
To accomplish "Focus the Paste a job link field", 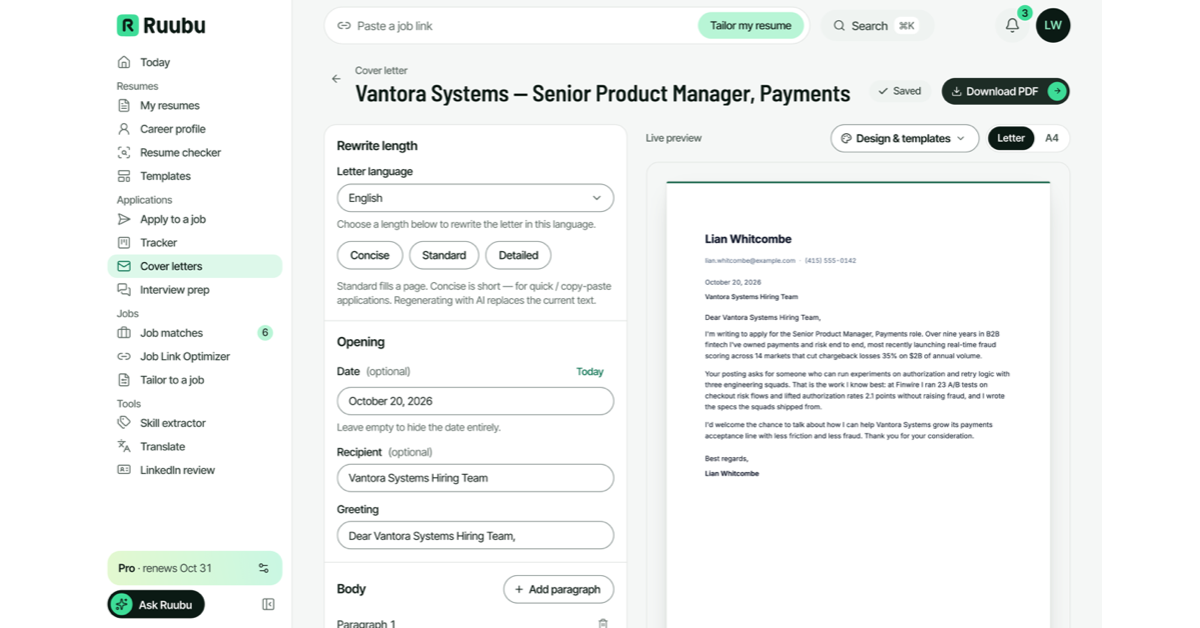I will click(x=514, y=26).
